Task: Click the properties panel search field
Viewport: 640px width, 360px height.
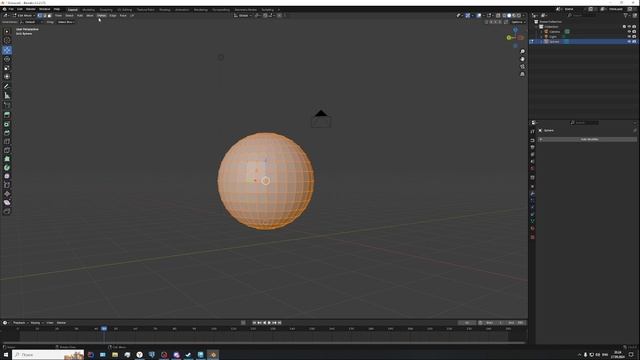Action: (584, 122)
